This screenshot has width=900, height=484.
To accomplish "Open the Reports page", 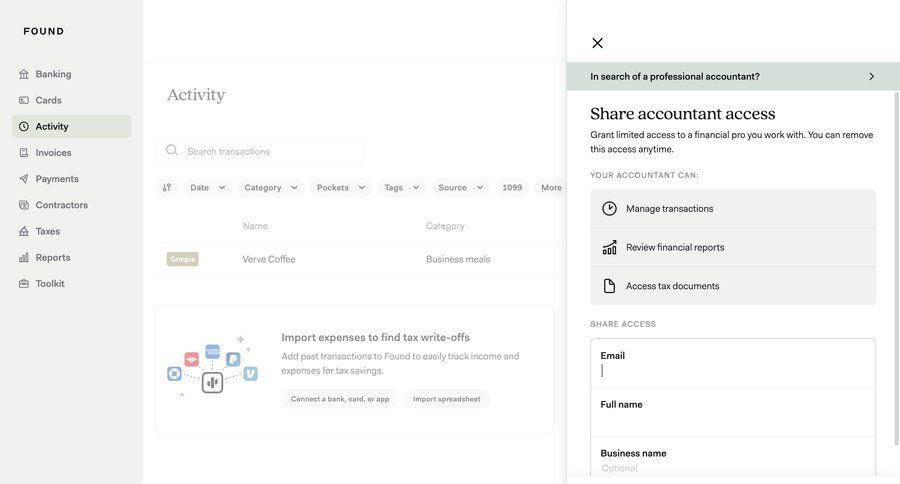I will click(x=71, y=257).
